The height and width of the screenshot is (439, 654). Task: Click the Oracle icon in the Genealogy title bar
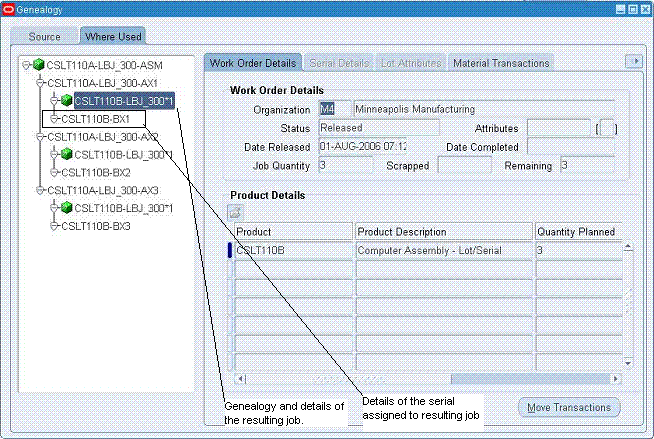(x=8, y=9)
